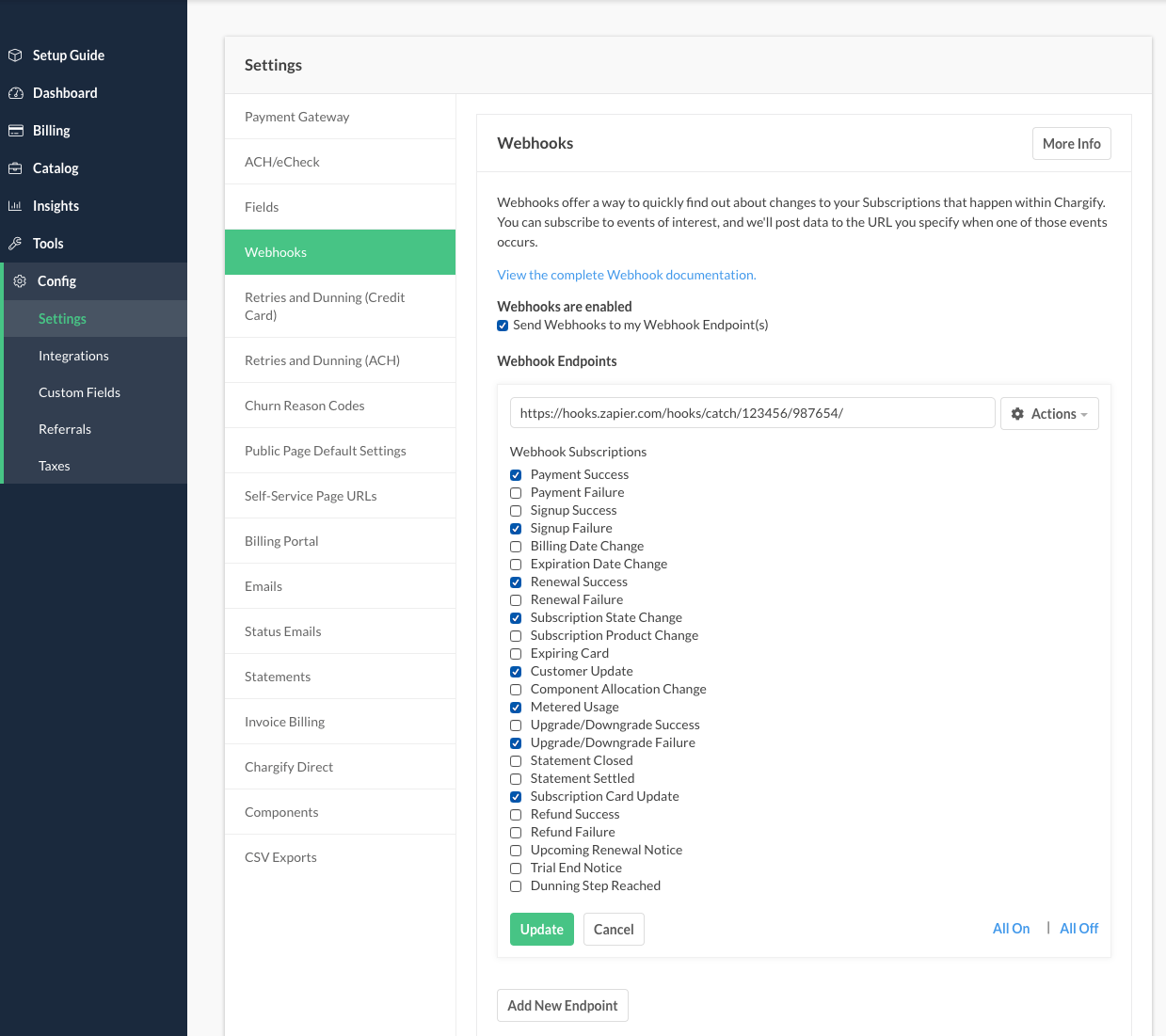The width and height of the screenshot is (1166, 1036).
Task: Open Setup Guide in sidebar
Action: [69, 56]
